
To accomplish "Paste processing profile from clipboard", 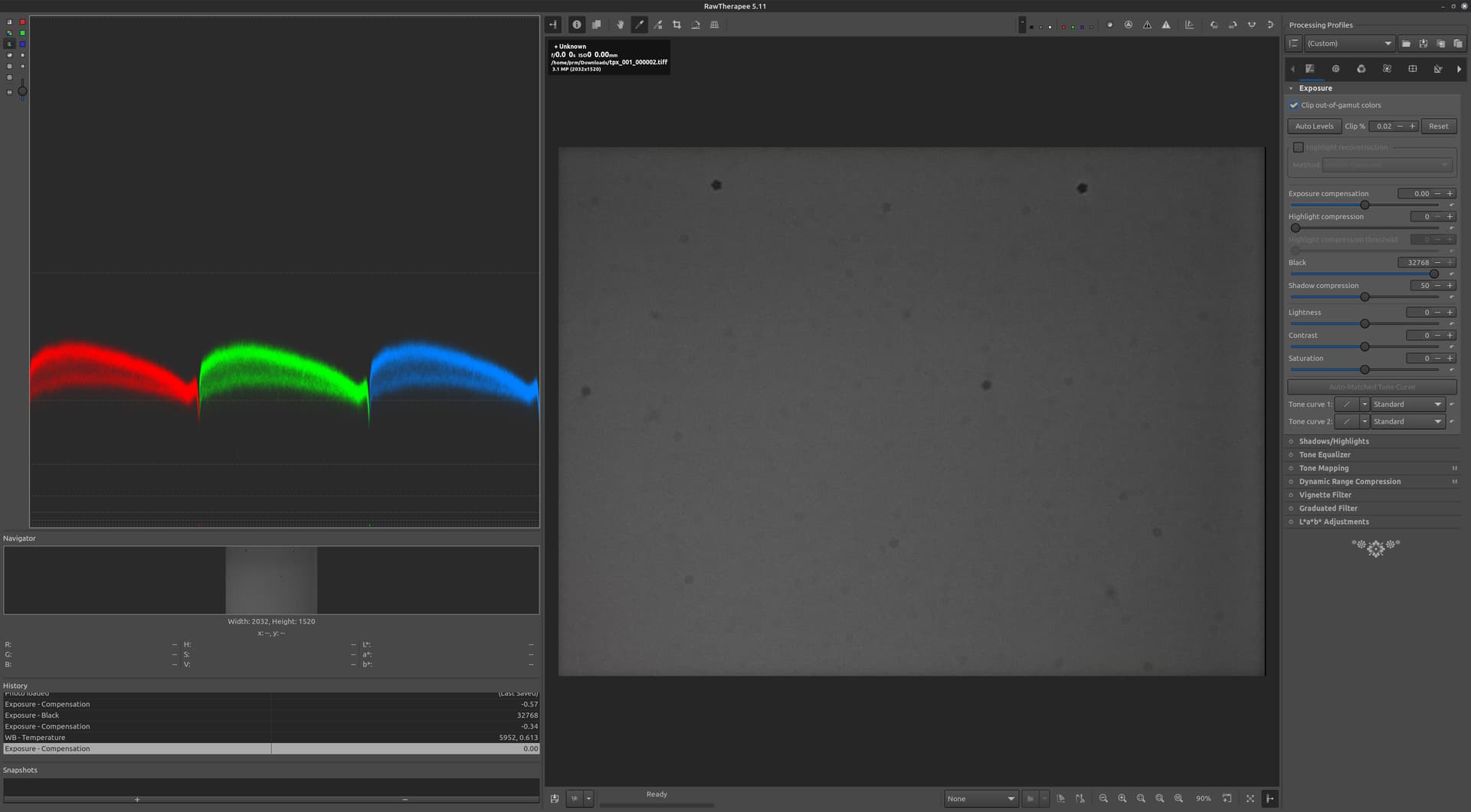I will point(1457,44).
